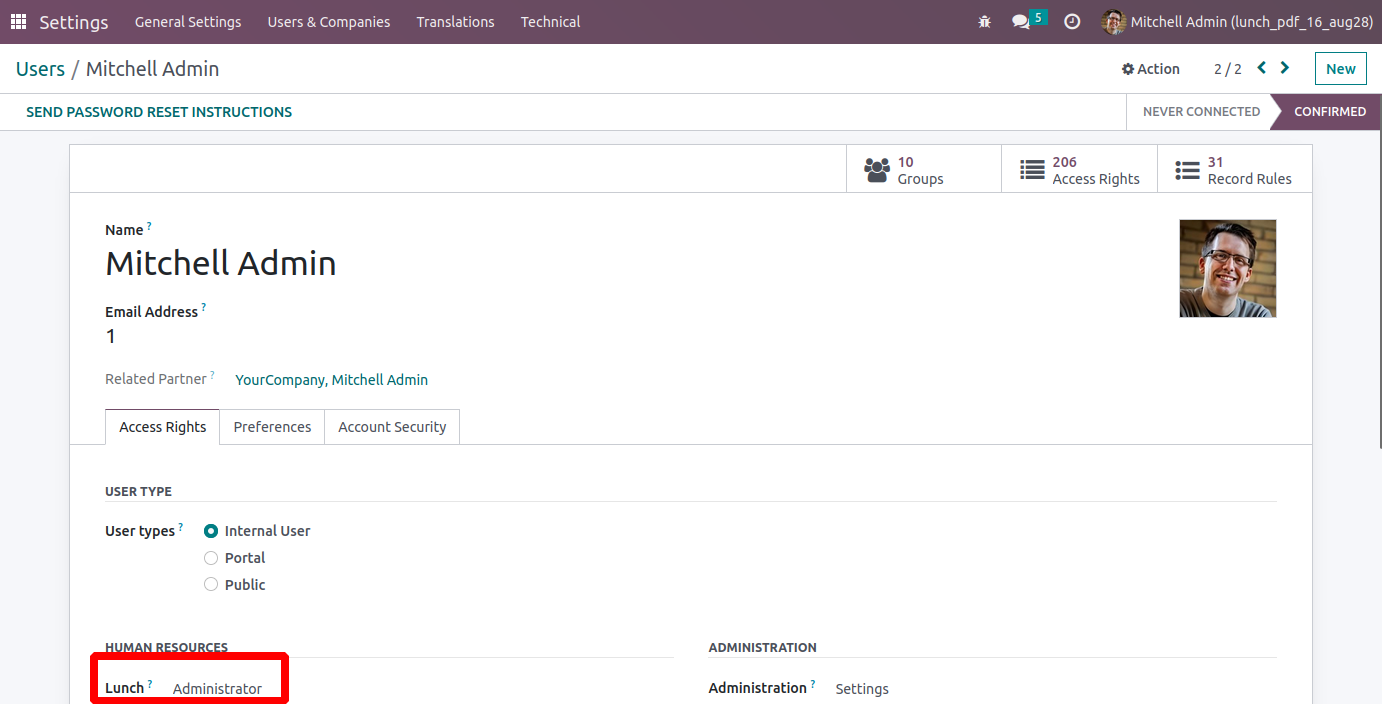The height and width of the screenshot is (704, 1382).
Task: Open the activities clock icon
Action: click(1072, 22)
